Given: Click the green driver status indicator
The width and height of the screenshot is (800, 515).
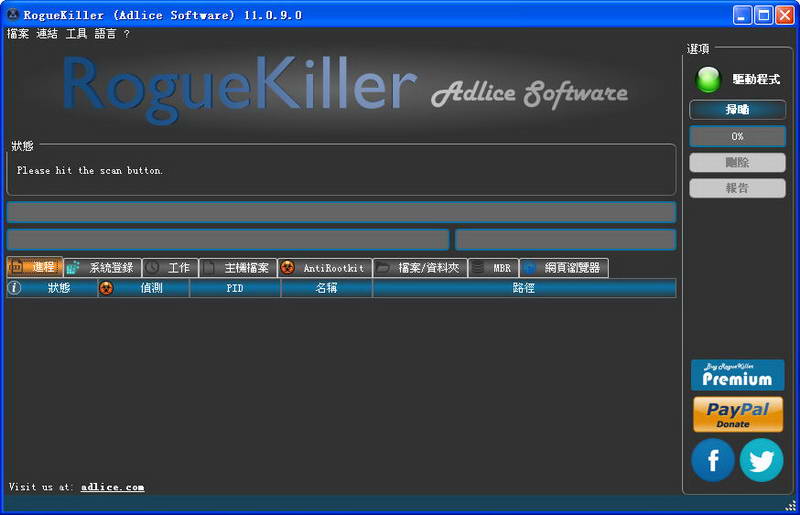Looking at the screenshot, I should pos(708,79).
